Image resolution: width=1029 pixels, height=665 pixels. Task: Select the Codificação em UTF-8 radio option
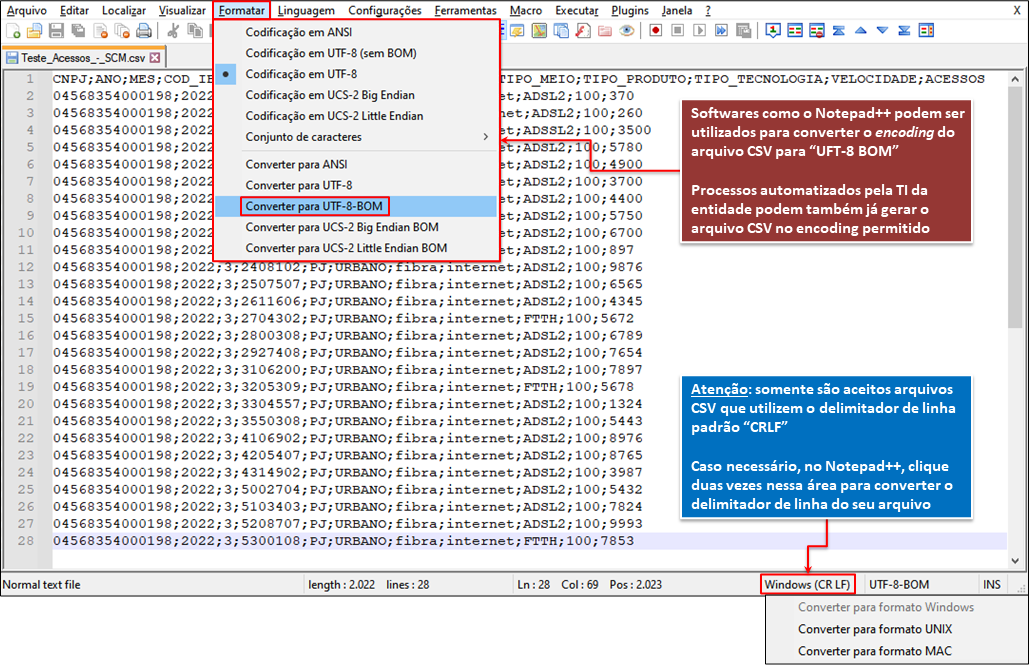coord(301,74)
